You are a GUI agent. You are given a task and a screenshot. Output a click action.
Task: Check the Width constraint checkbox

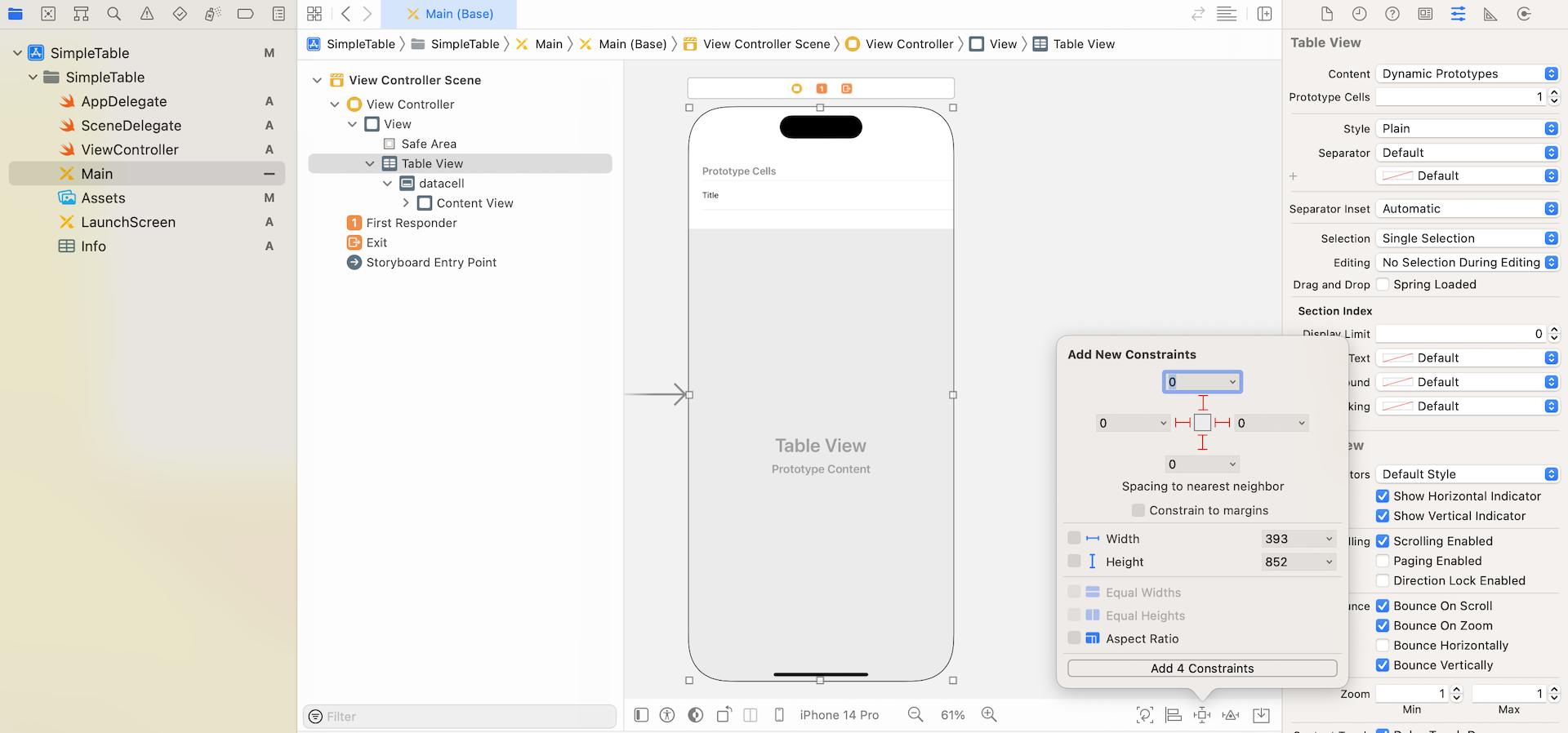tap(1074, 538)
